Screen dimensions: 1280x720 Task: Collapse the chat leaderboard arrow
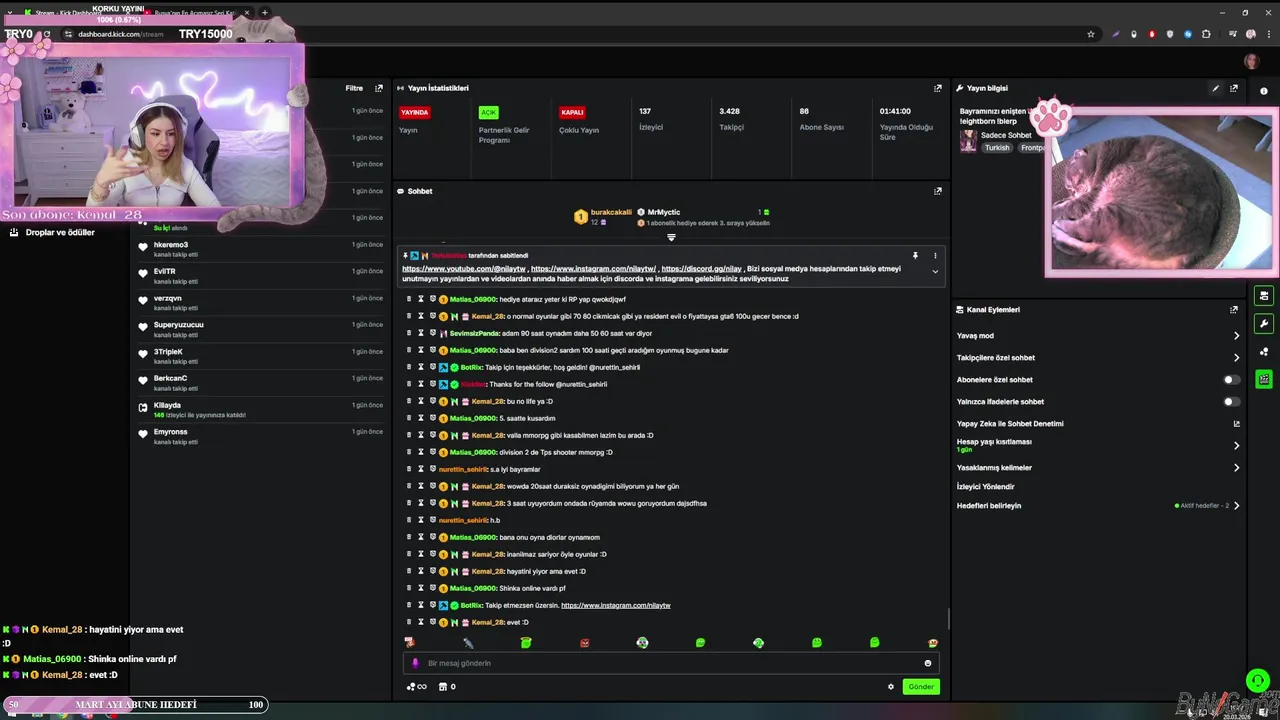coord(671,238)
